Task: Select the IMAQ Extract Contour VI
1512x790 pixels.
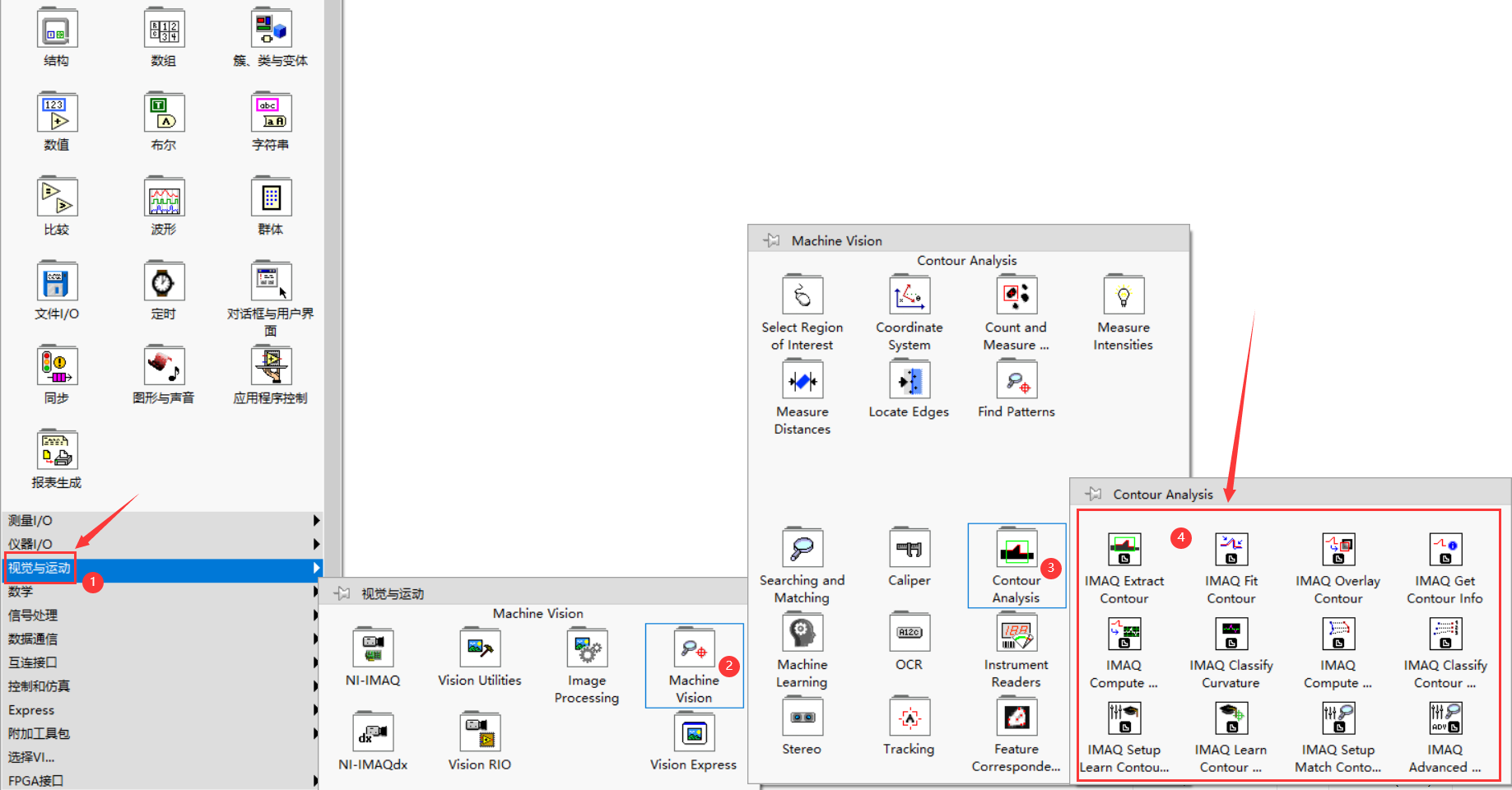Action: tap(1124, 549)
